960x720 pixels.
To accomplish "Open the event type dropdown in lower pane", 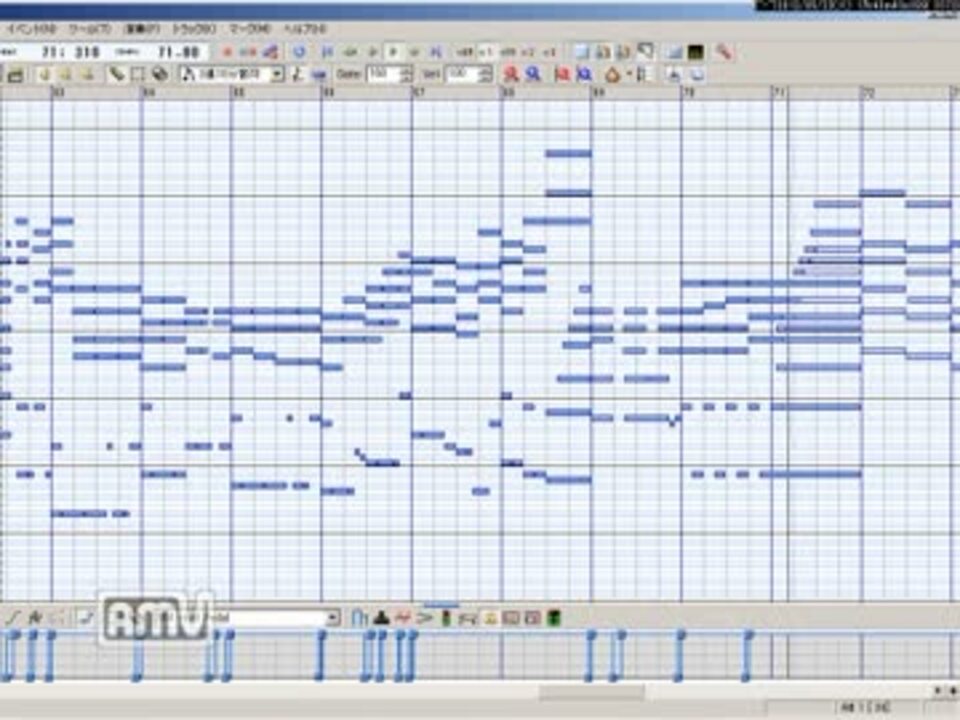I will pyautogui.click(x=332, y=618).
